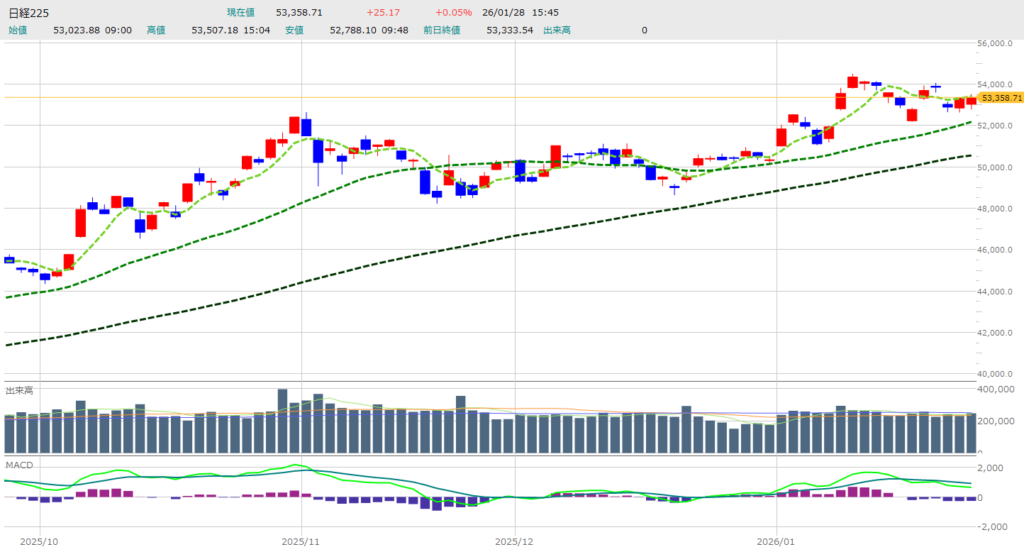Click the 56,000.0 label on the price axis
This screenshot has height=547, width=1024.
pos(999,44)
